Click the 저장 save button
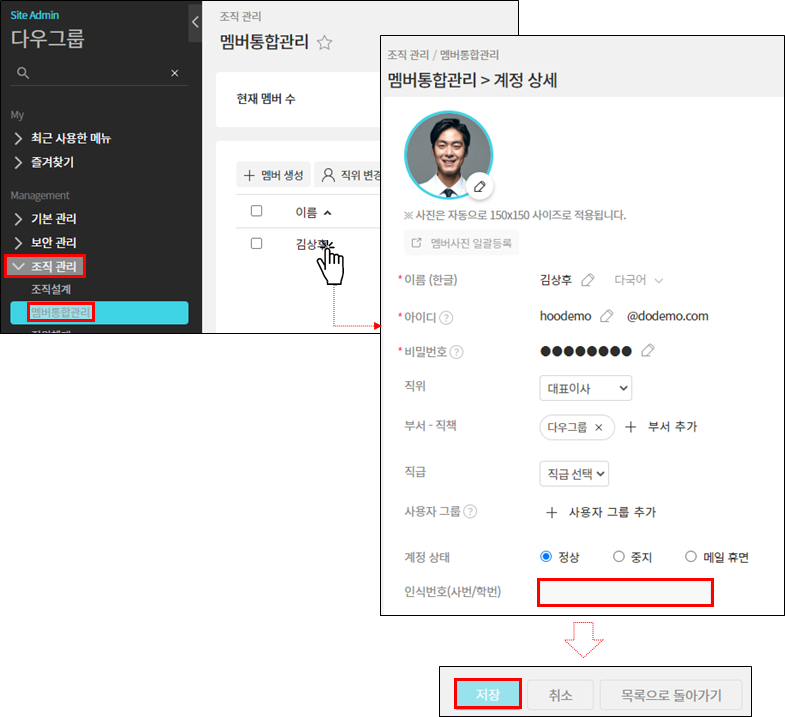 click(487, 694)
